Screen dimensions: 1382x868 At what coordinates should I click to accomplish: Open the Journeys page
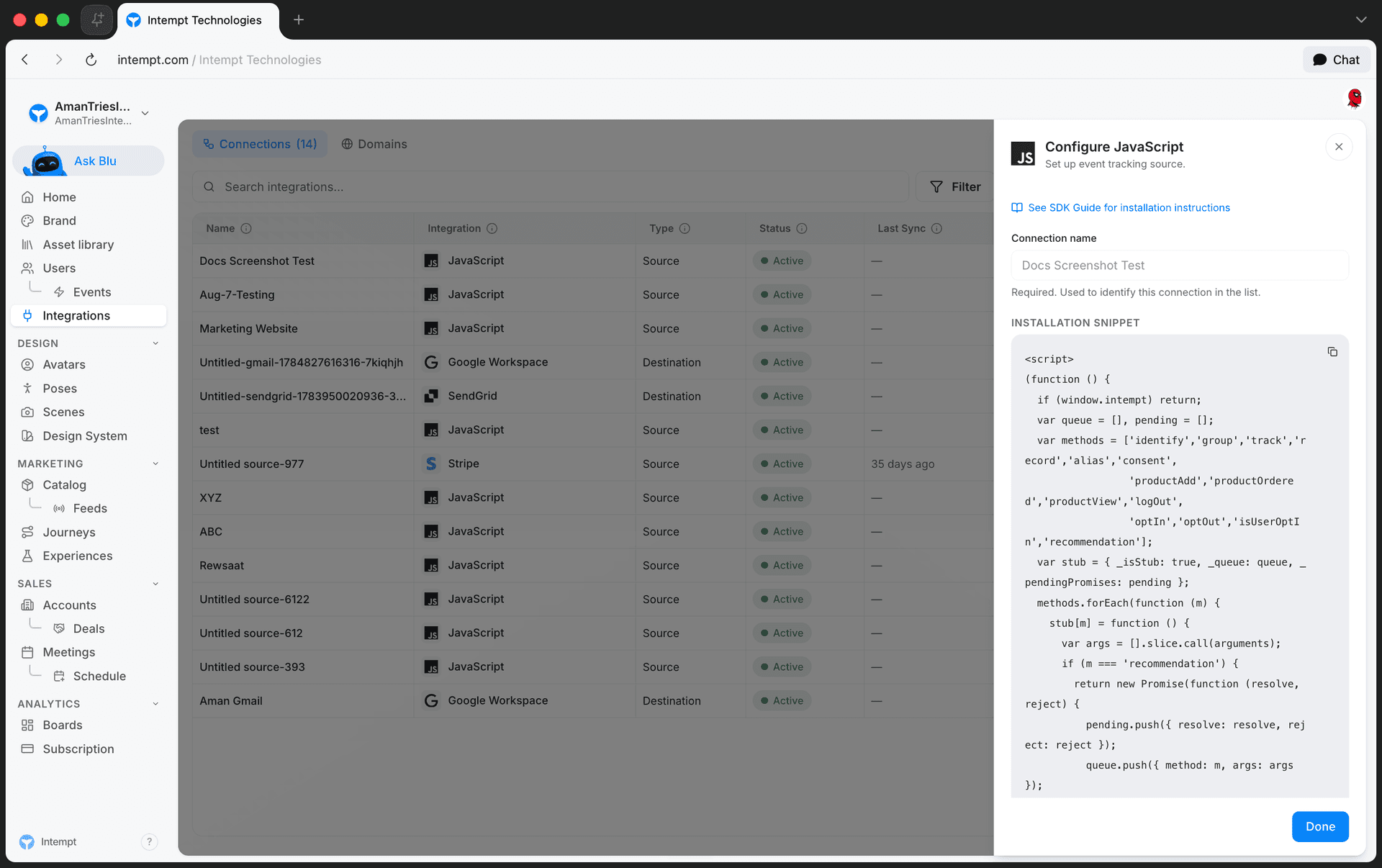click(68, 533)
